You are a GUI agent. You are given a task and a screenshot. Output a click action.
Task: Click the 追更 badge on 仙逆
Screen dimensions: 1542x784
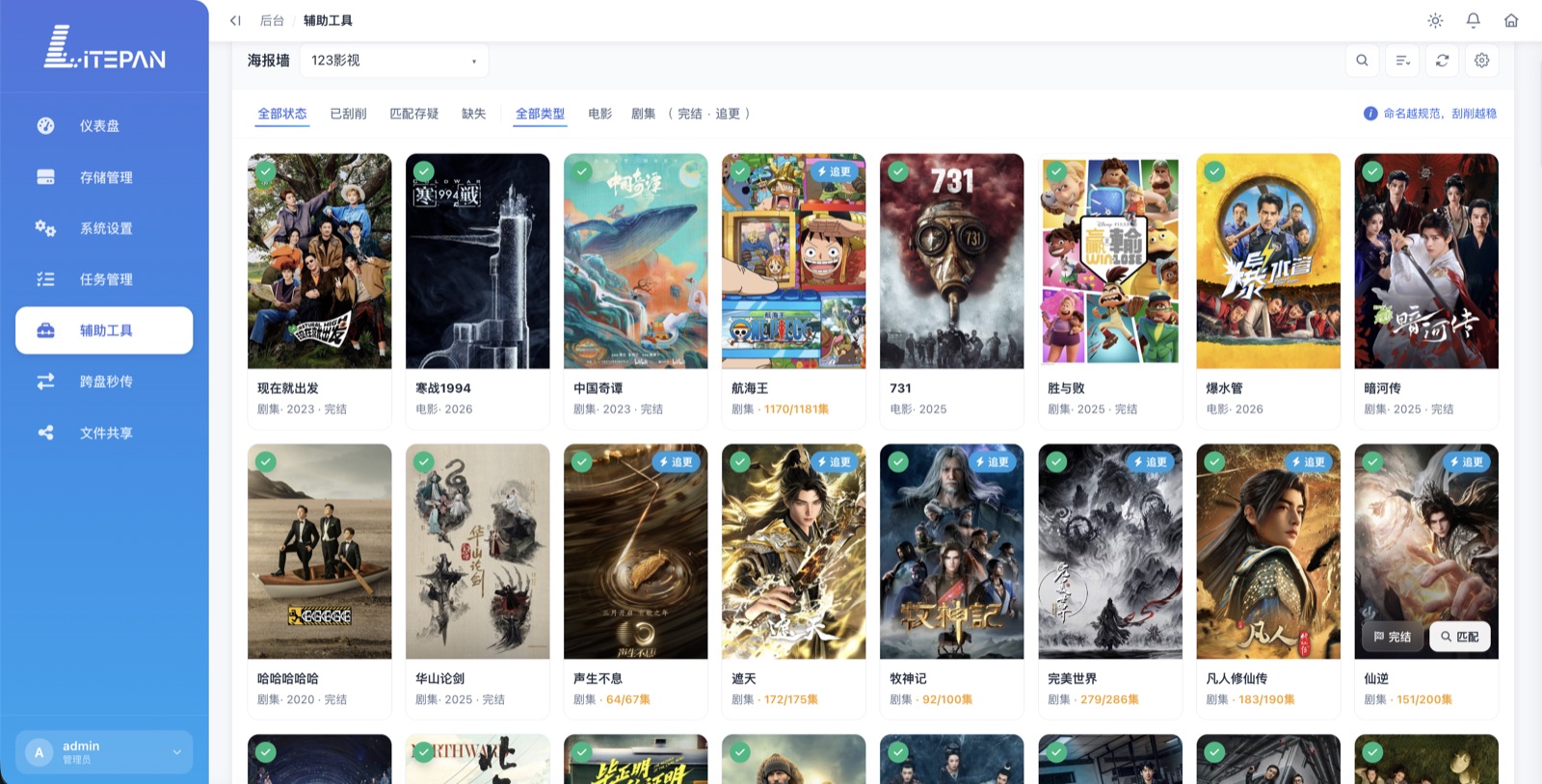(1467, 462)
